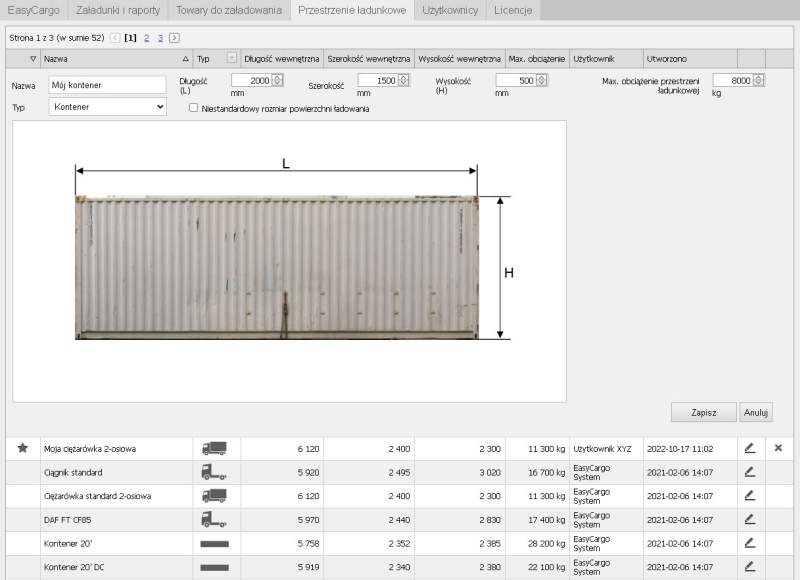Viewport: 800px width, 580px height.
Task: Edit the DAF FT CF85 row
Action: point(749,519)
